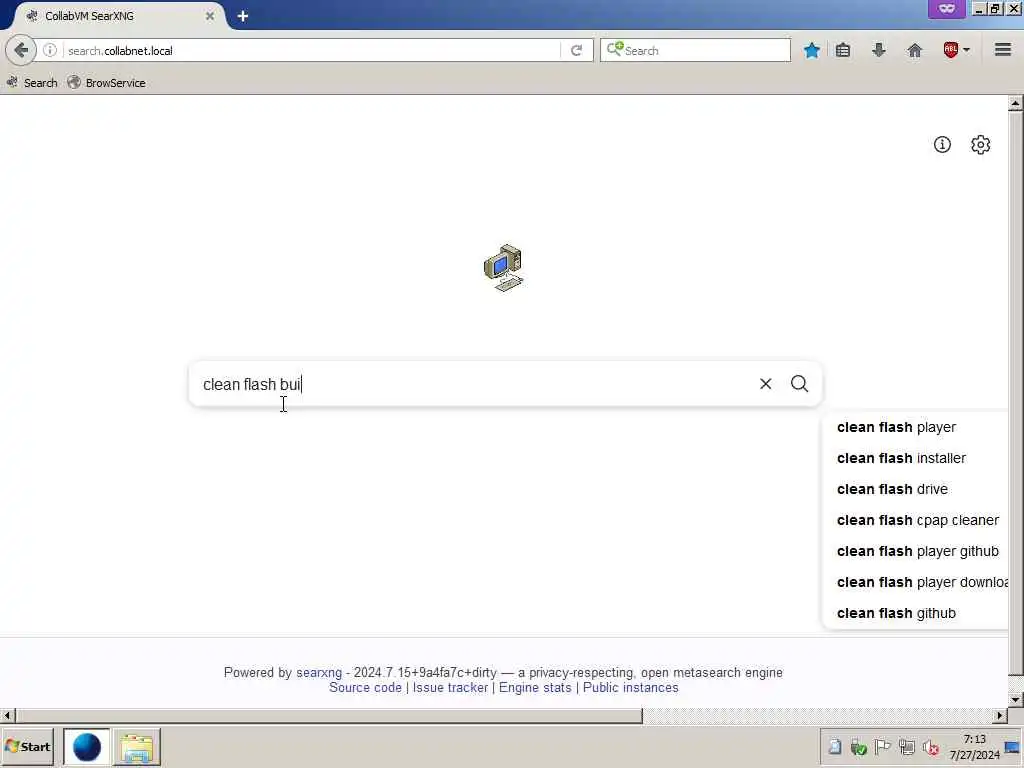Clear the search query with the X icon
Screen dimensions: 1024x768
(x=765, y=384)
